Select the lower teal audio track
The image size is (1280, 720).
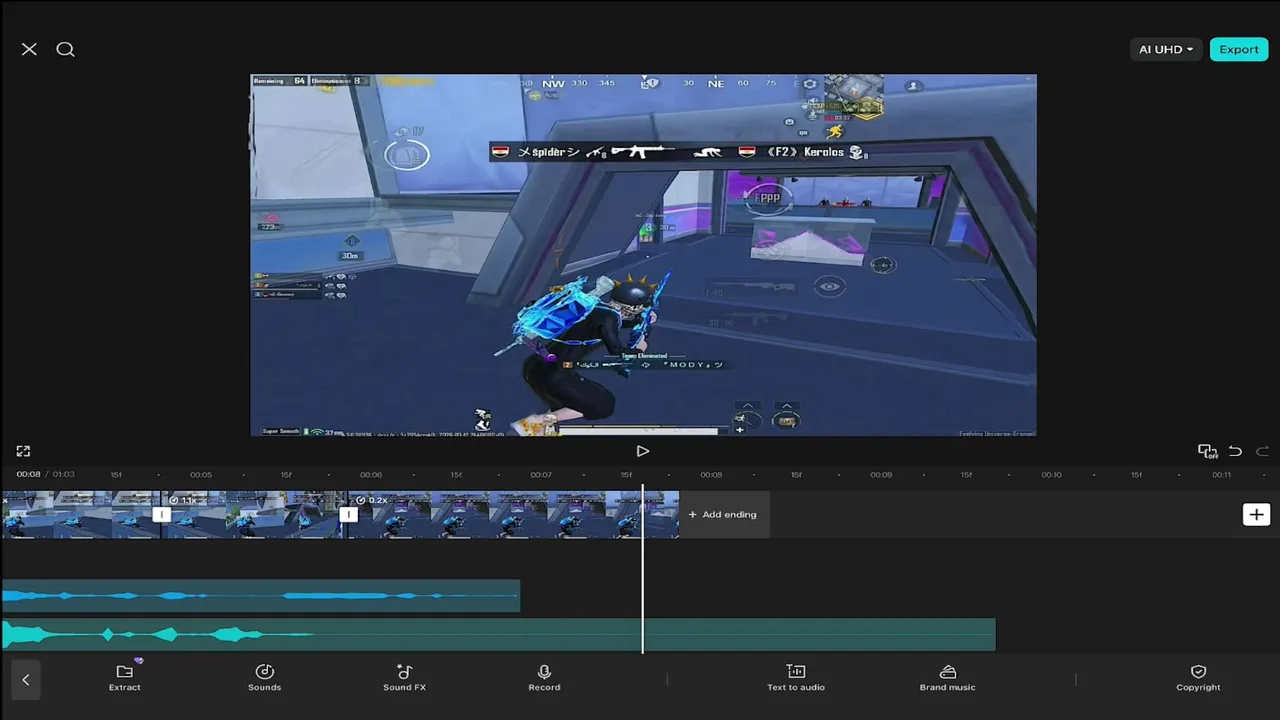(497, 635)
